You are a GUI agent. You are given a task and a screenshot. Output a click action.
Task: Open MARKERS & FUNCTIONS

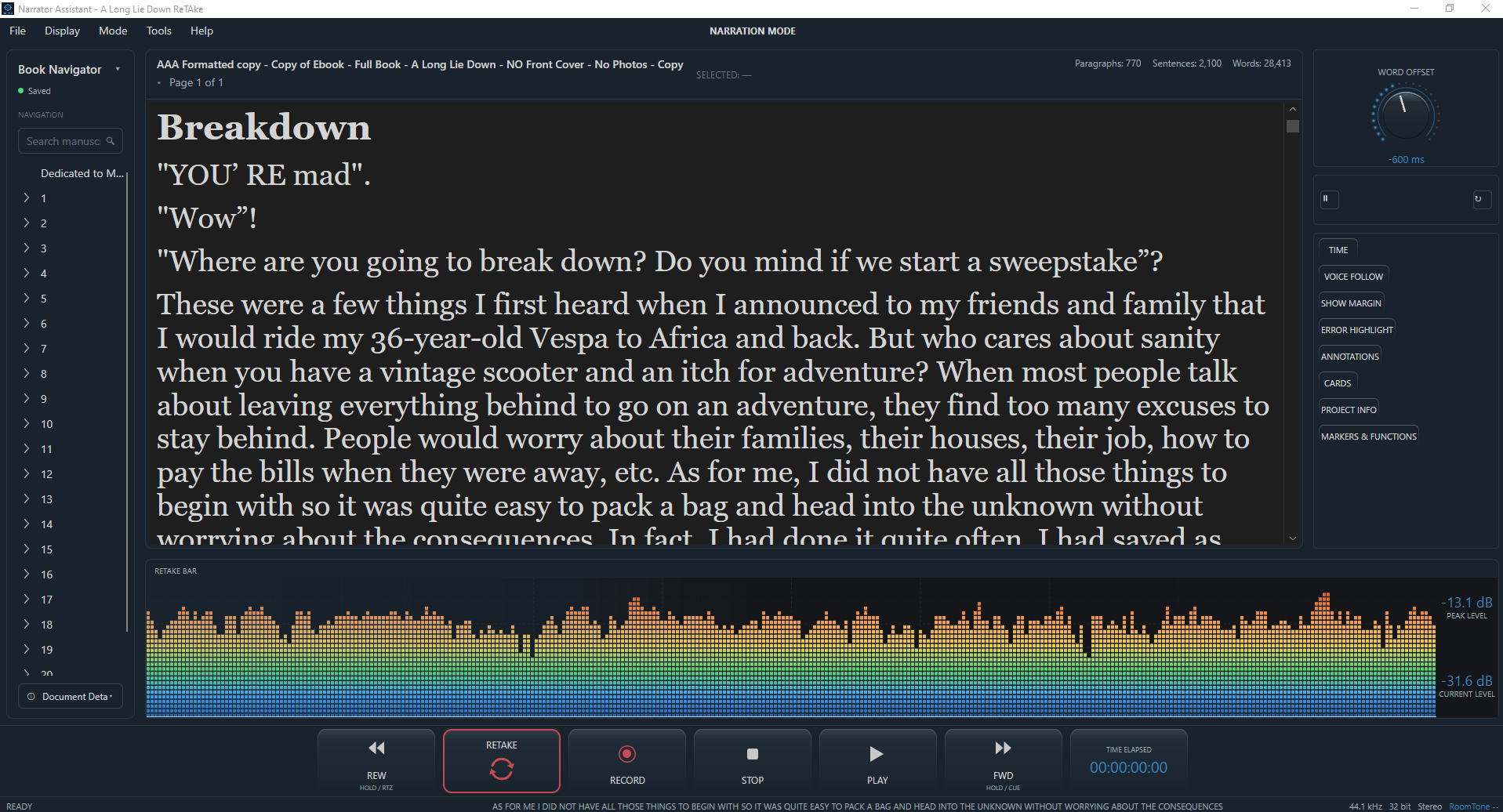[x=1368, y=437]
